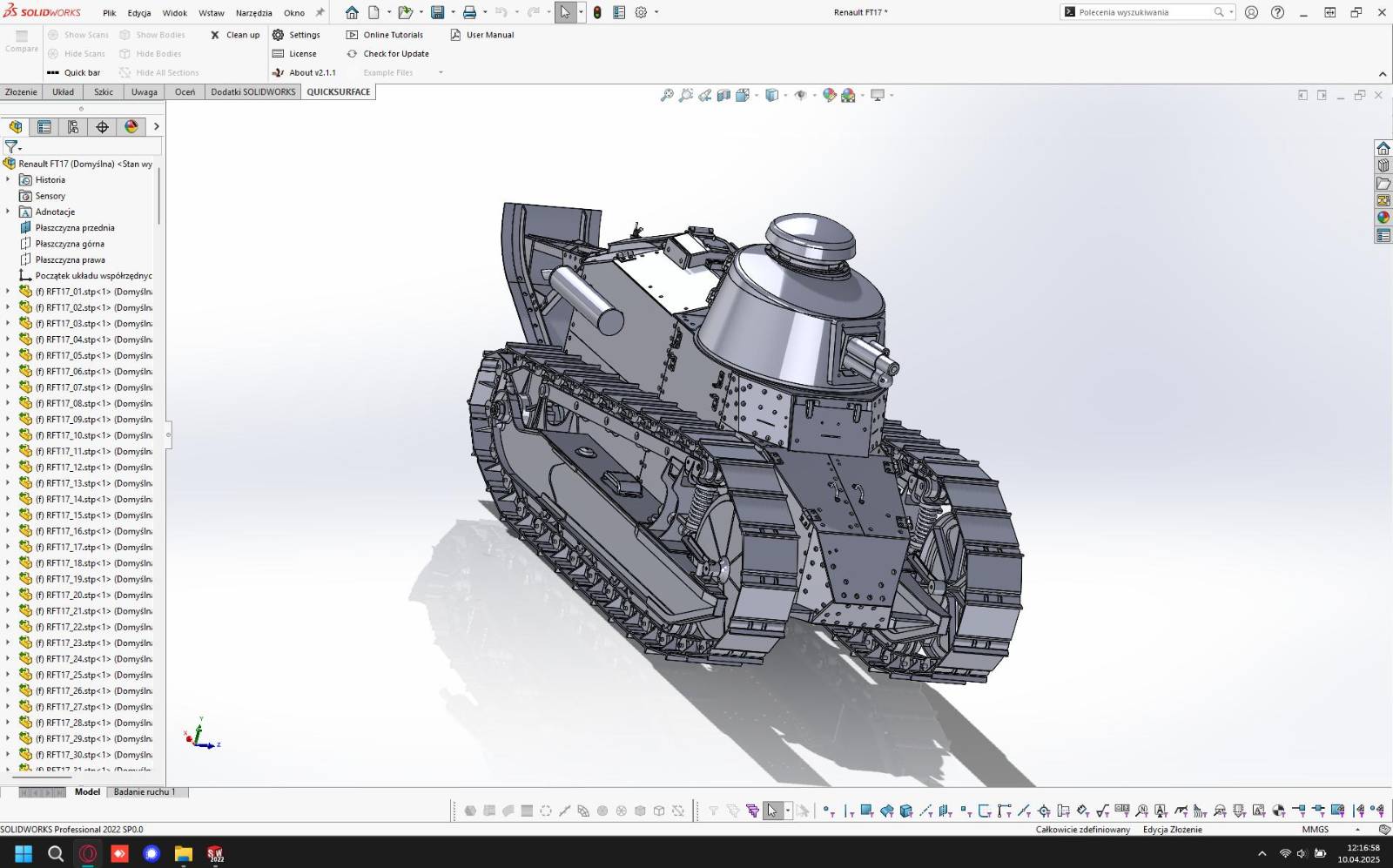Switch to the Dodatki SOLIDWORKS tab
This screenshot has width=1393, height=868.
pos(253,91)
